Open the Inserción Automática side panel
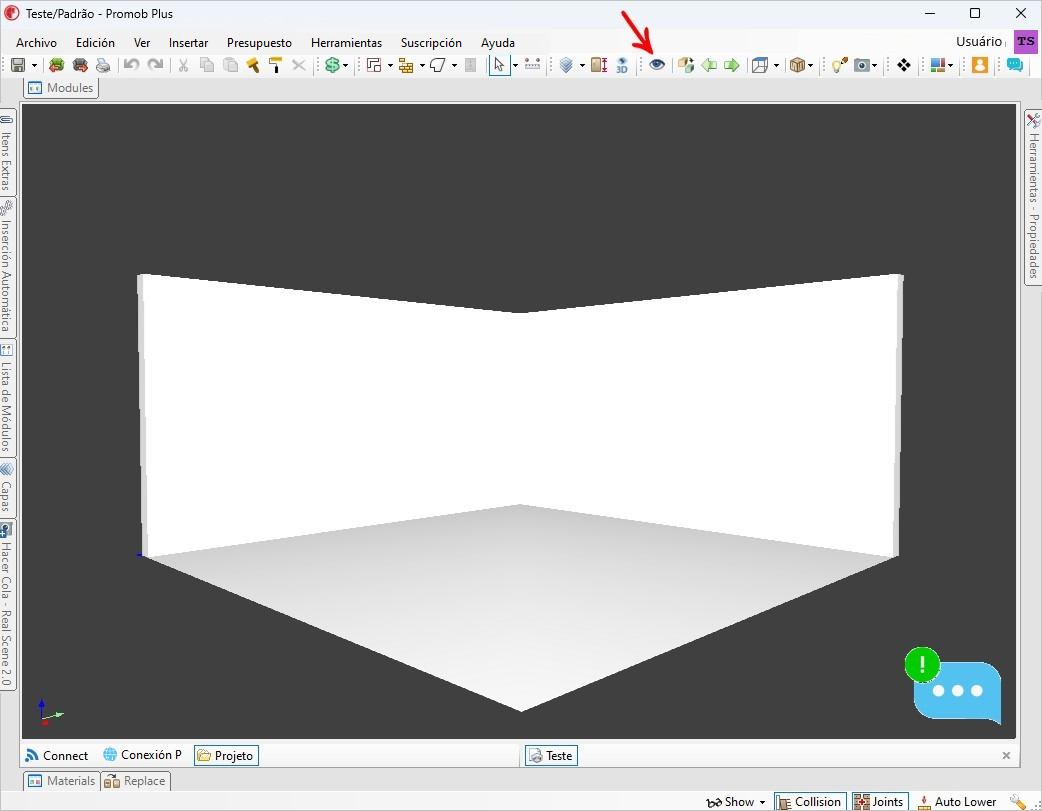Viewport: 1042px width, 811px height. click(7, 268)
